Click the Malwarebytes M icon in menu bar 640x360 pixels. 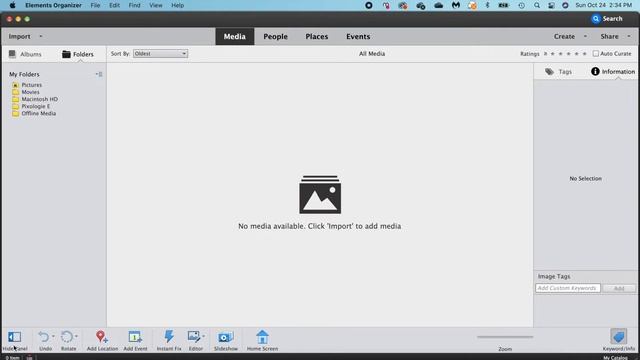click(456, 5)
